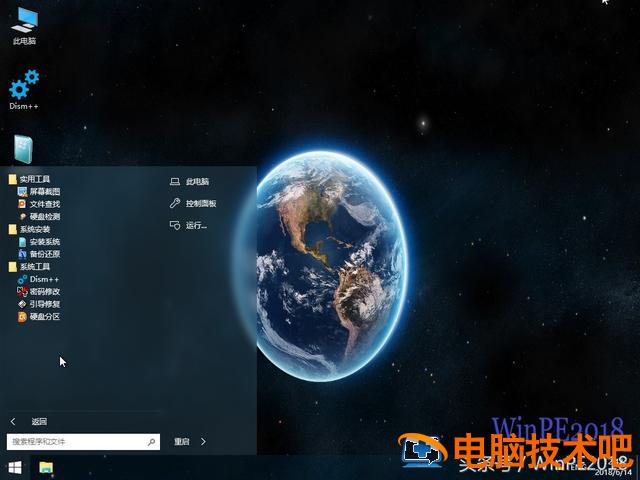Start 引导修复 boot repair tool
This screenshot has width=640, height=480.
click(39, 304)
